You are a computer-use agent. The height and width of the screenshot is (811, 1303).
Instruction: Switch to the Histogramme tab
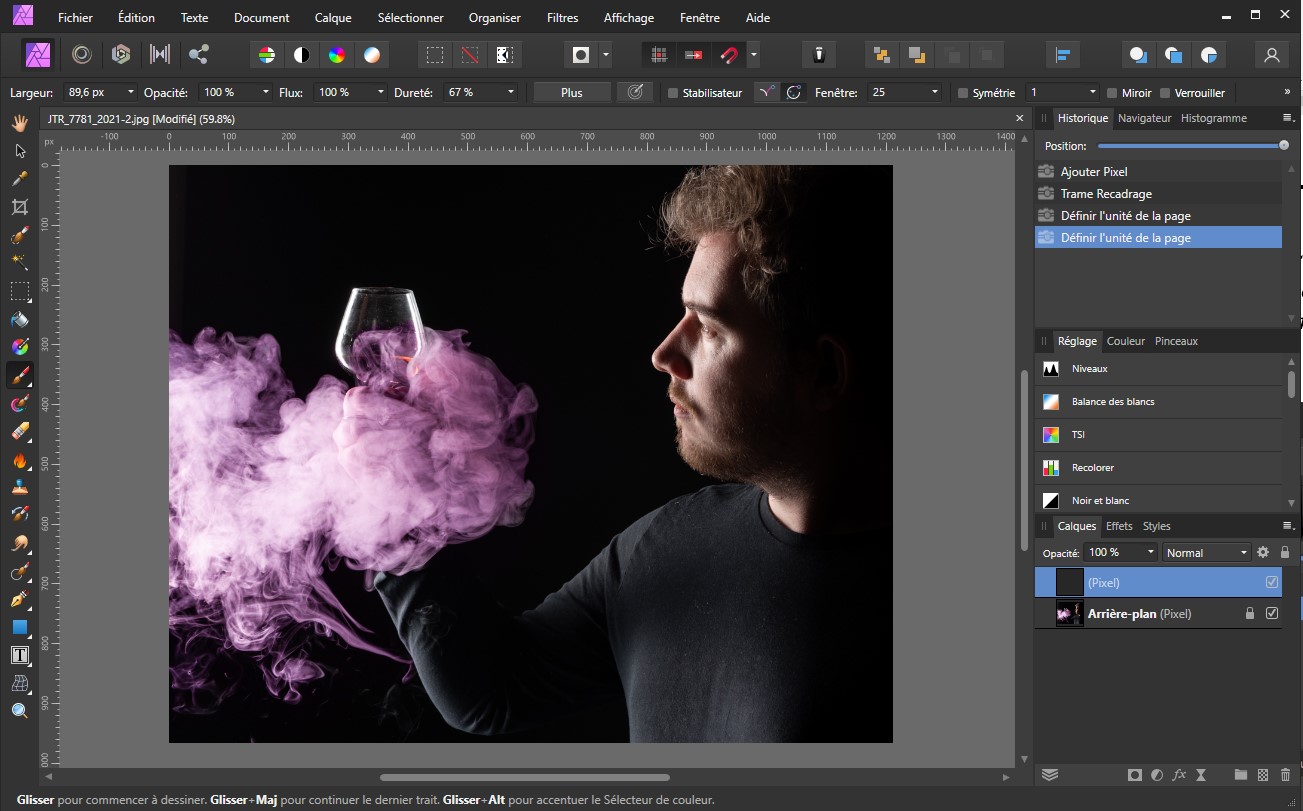pyautogui.click(x=1213, y=118)
